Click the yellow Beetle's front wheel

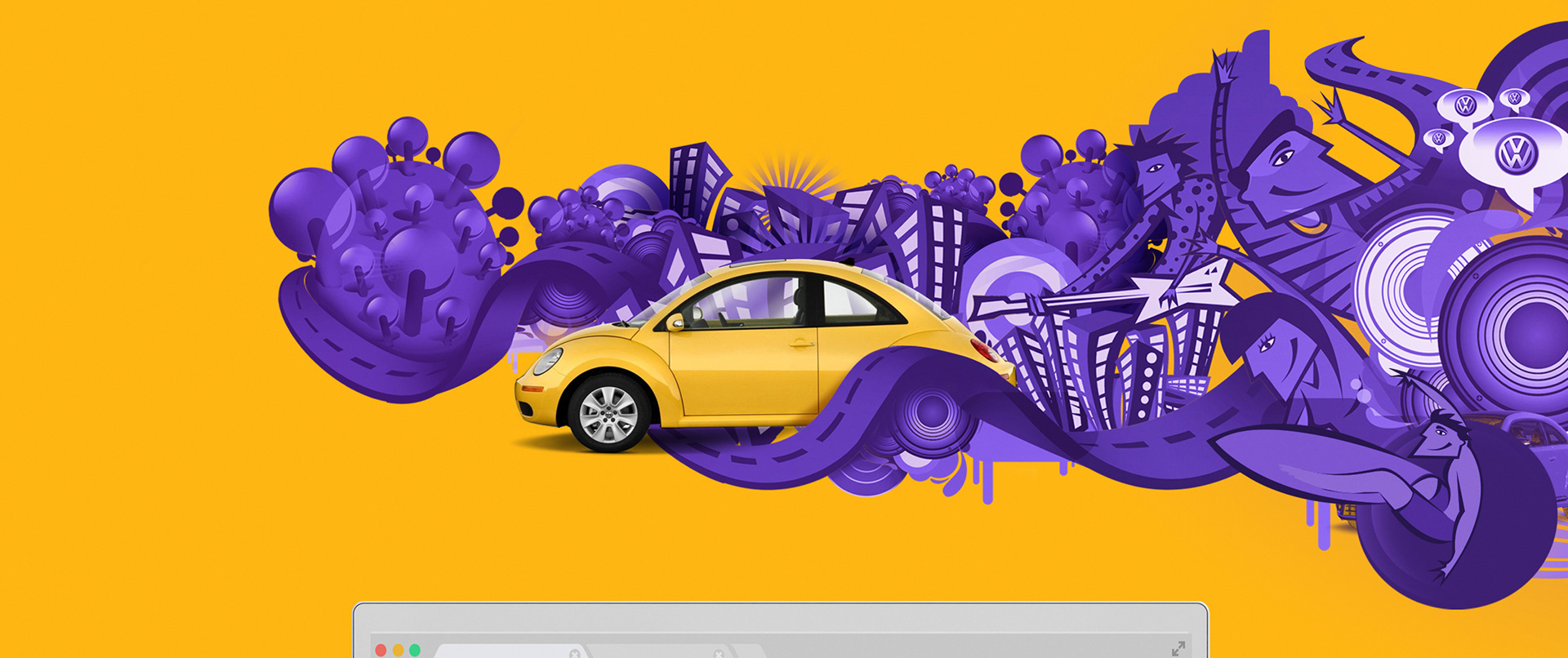pyautogui.click(x=609, y=414)
